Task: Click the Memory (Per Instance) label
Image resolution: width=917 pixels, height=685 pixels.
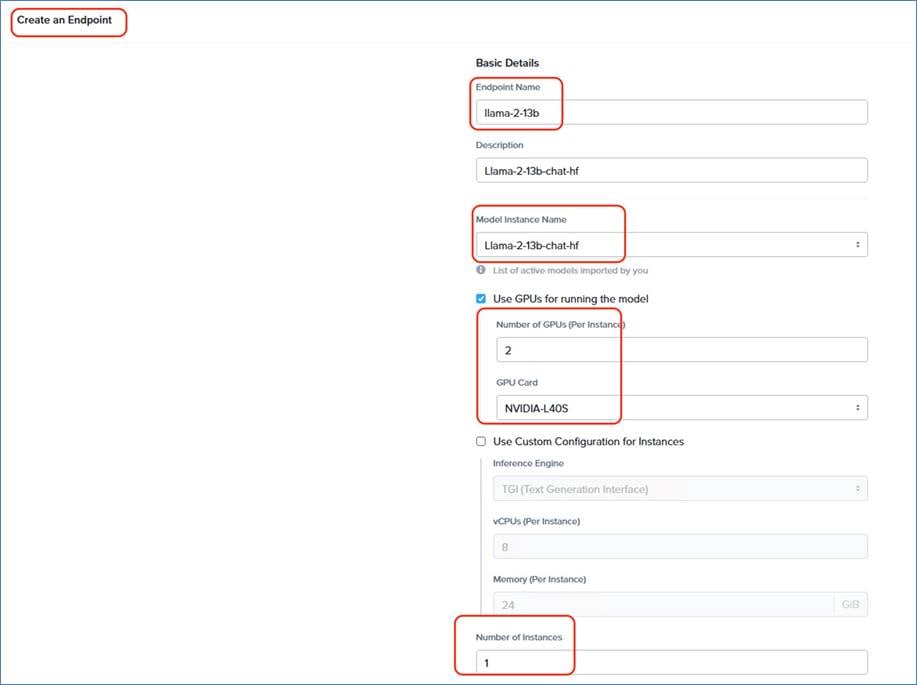Action: (x=539, y=579)
